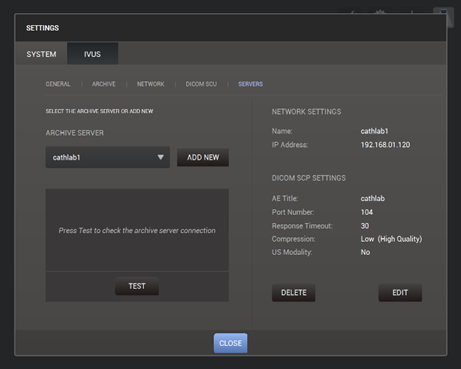
Task: Switch to the SYSTEM tab
Action: pos(41,54)
